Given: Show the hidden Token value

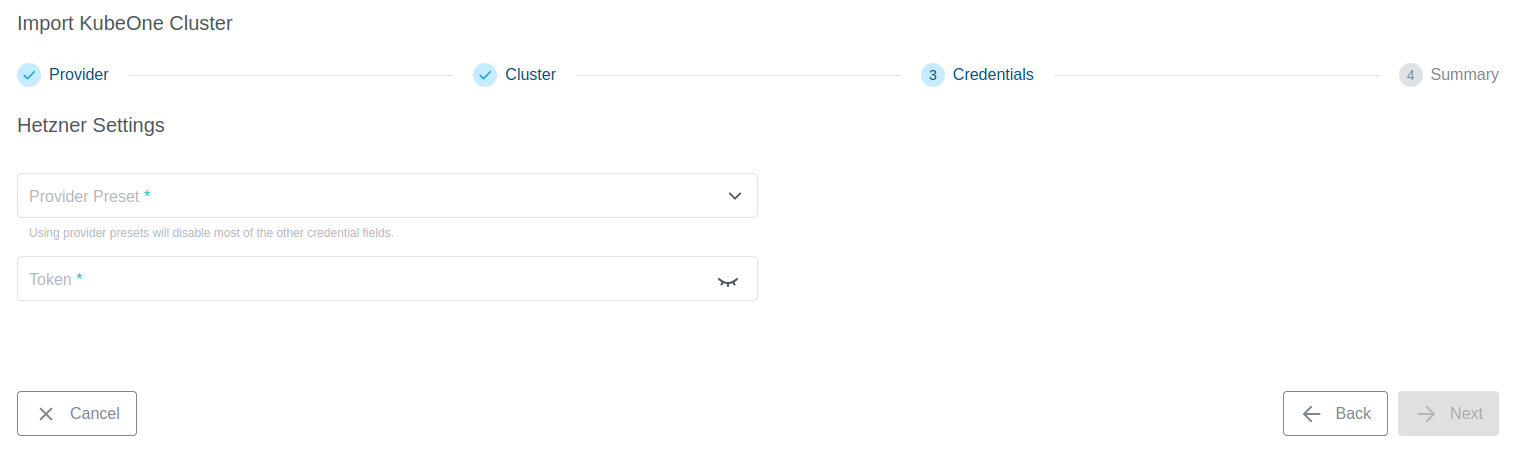Looking at the screenshot, I should 727,280.
